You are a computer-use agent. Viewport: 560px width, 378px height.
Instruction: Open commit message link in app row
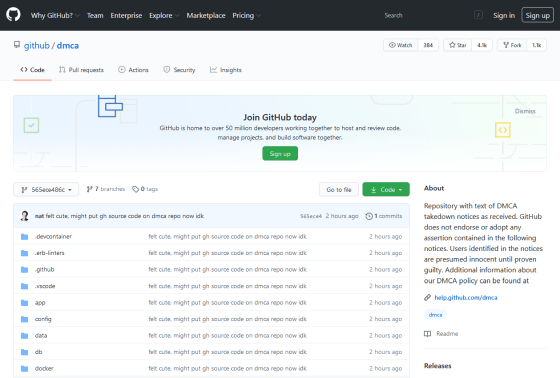[x=228, y=303]
